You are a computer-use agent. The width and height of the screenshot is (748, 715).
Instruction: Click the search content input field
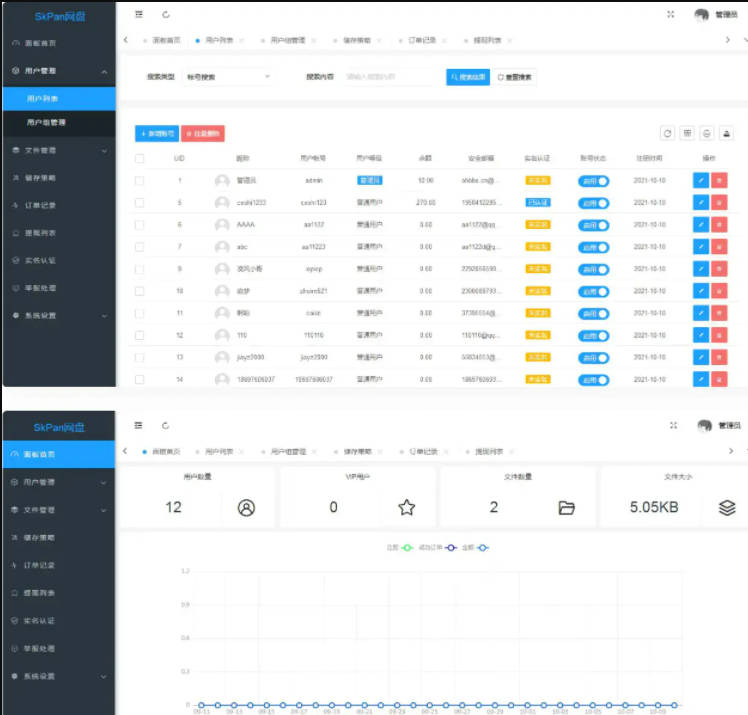pyautogui.click(x=387, y=77)
